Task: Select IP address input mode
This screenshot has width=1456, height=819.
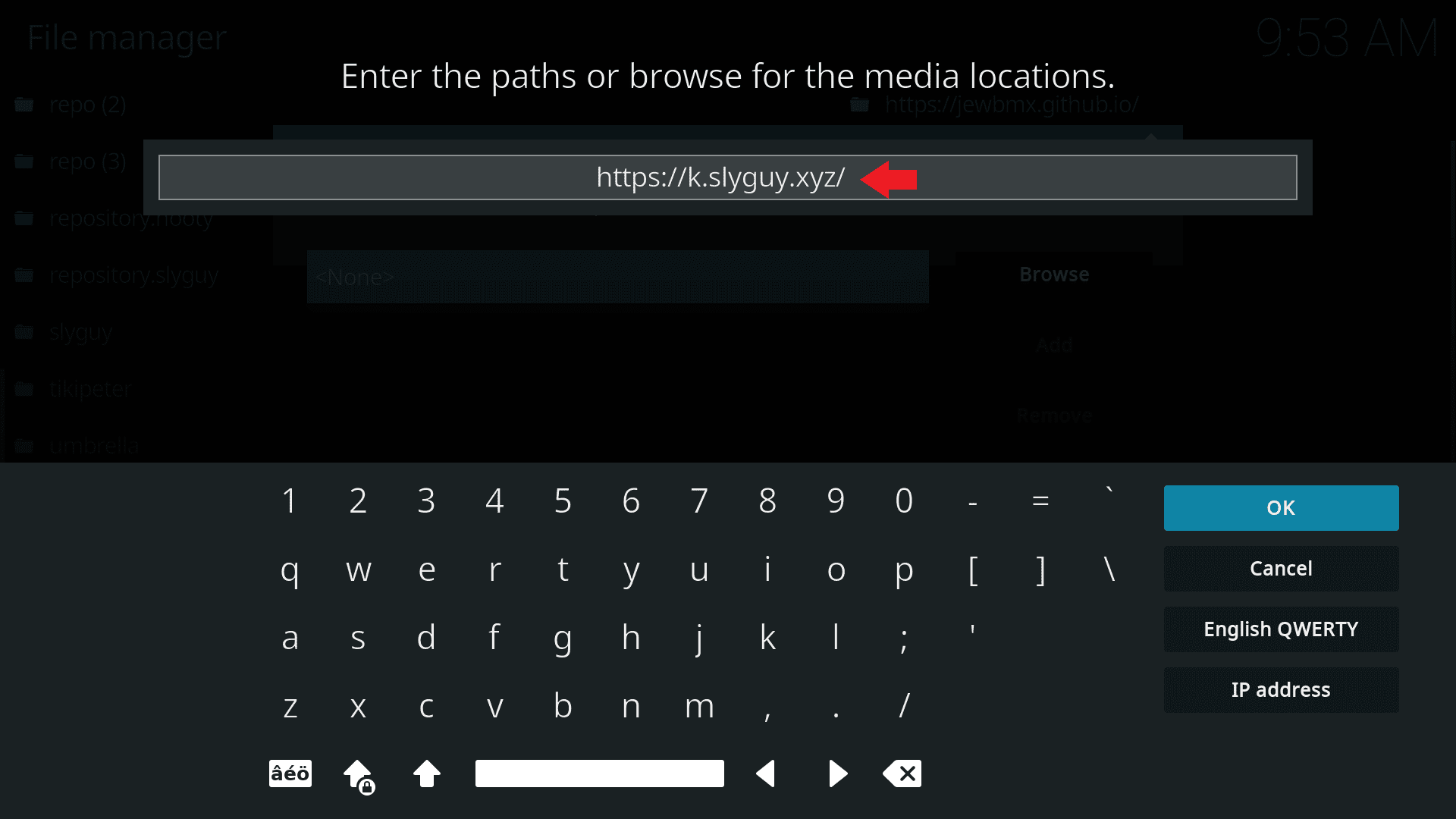Action: point(1281,690)
